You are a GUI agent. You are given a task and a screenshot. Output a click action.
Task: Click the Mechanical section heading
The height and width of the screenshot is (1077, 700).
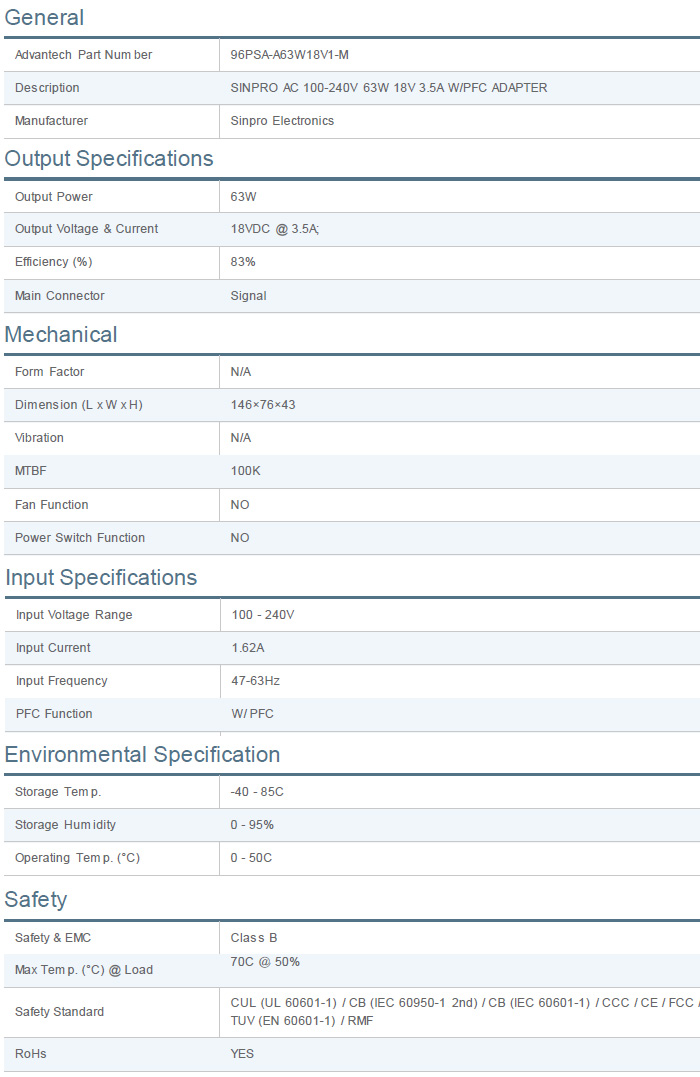coord(61,334)
